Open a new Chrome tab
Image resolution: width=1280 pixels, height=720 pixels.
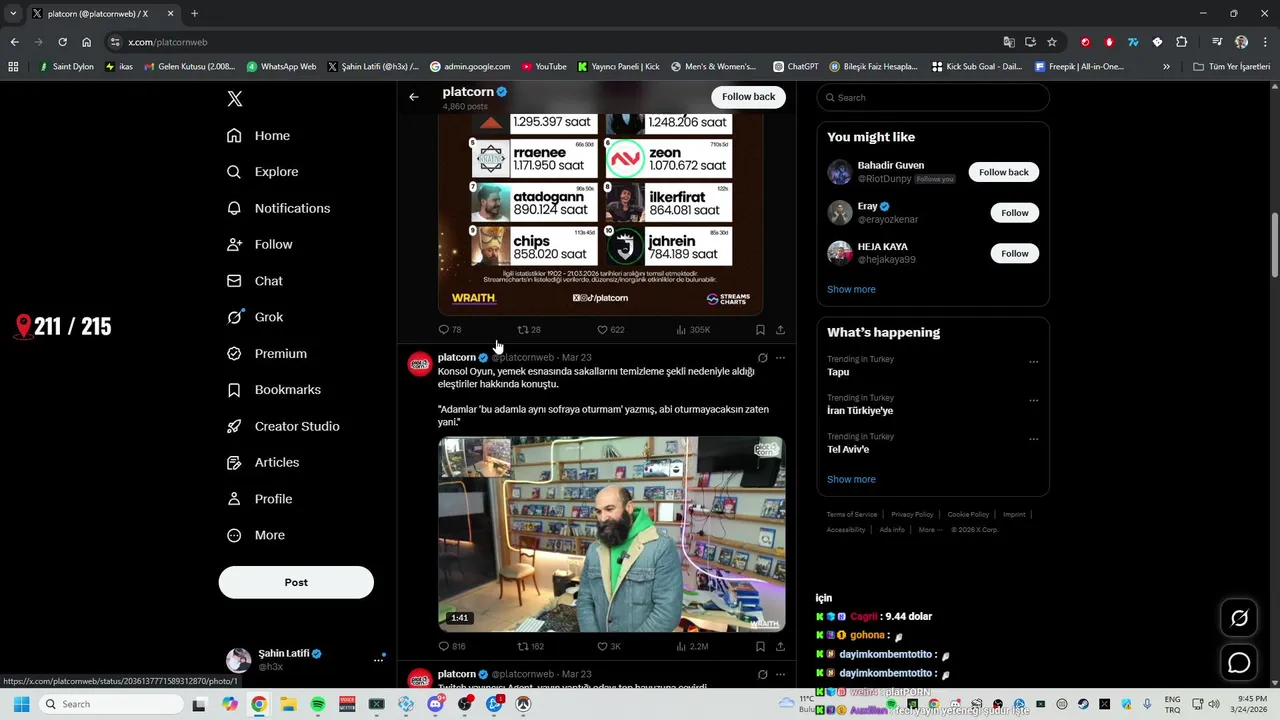click(194, 14)
